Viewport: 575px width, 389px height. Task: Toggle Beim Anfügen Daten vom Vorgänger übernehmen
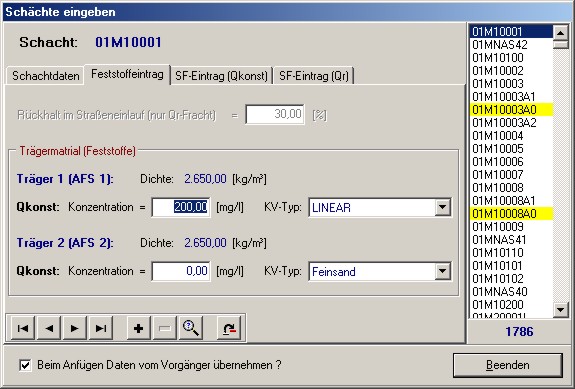tap(25, 365)
